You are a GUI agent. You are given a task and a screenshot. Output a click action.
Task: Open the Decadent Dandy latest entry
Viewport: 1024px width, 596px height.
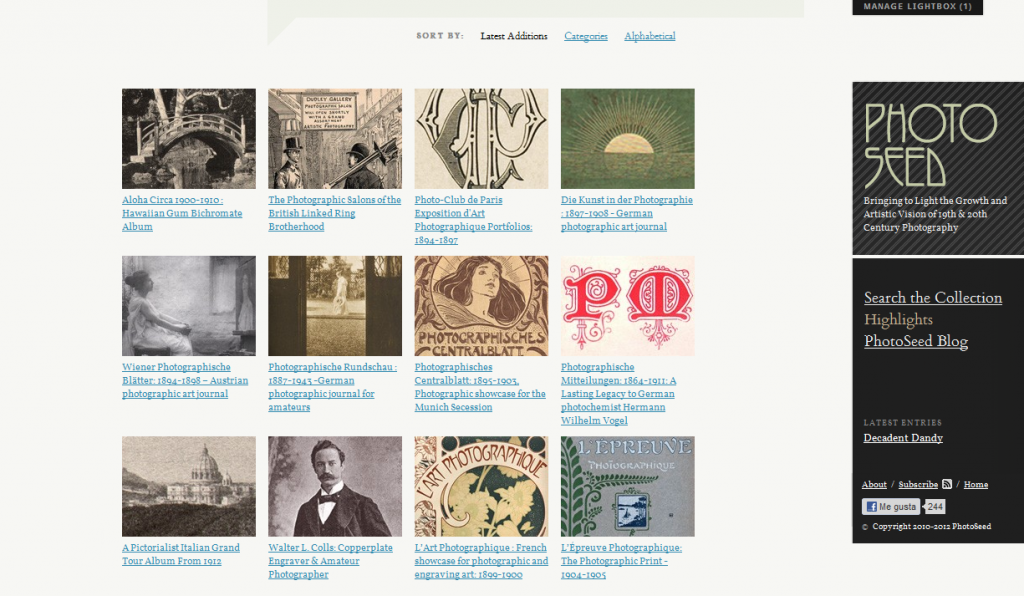(x=903, y=438)
